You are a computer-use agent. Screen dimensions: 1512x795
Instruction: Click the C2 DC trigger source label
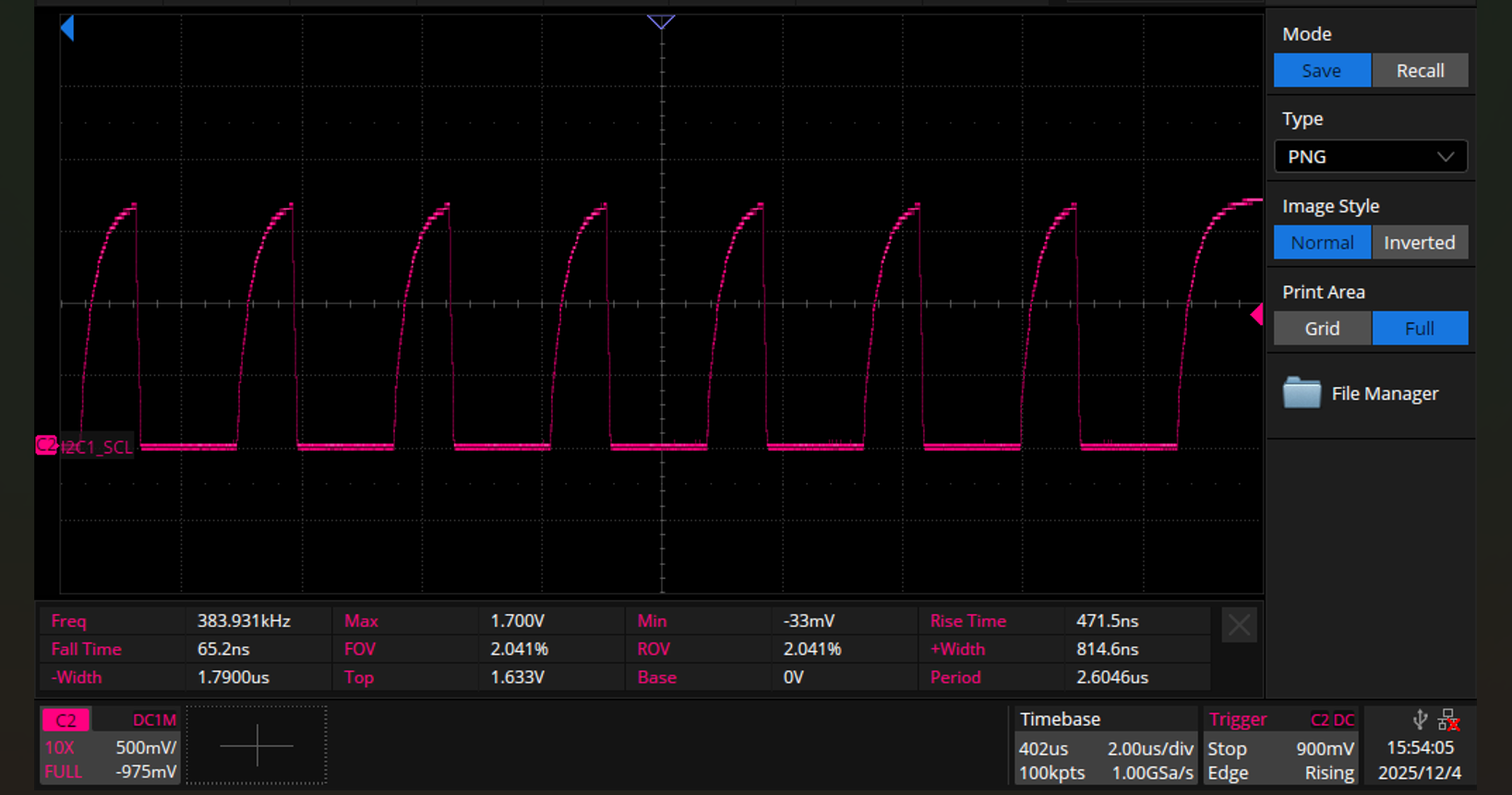(1333, 720)
